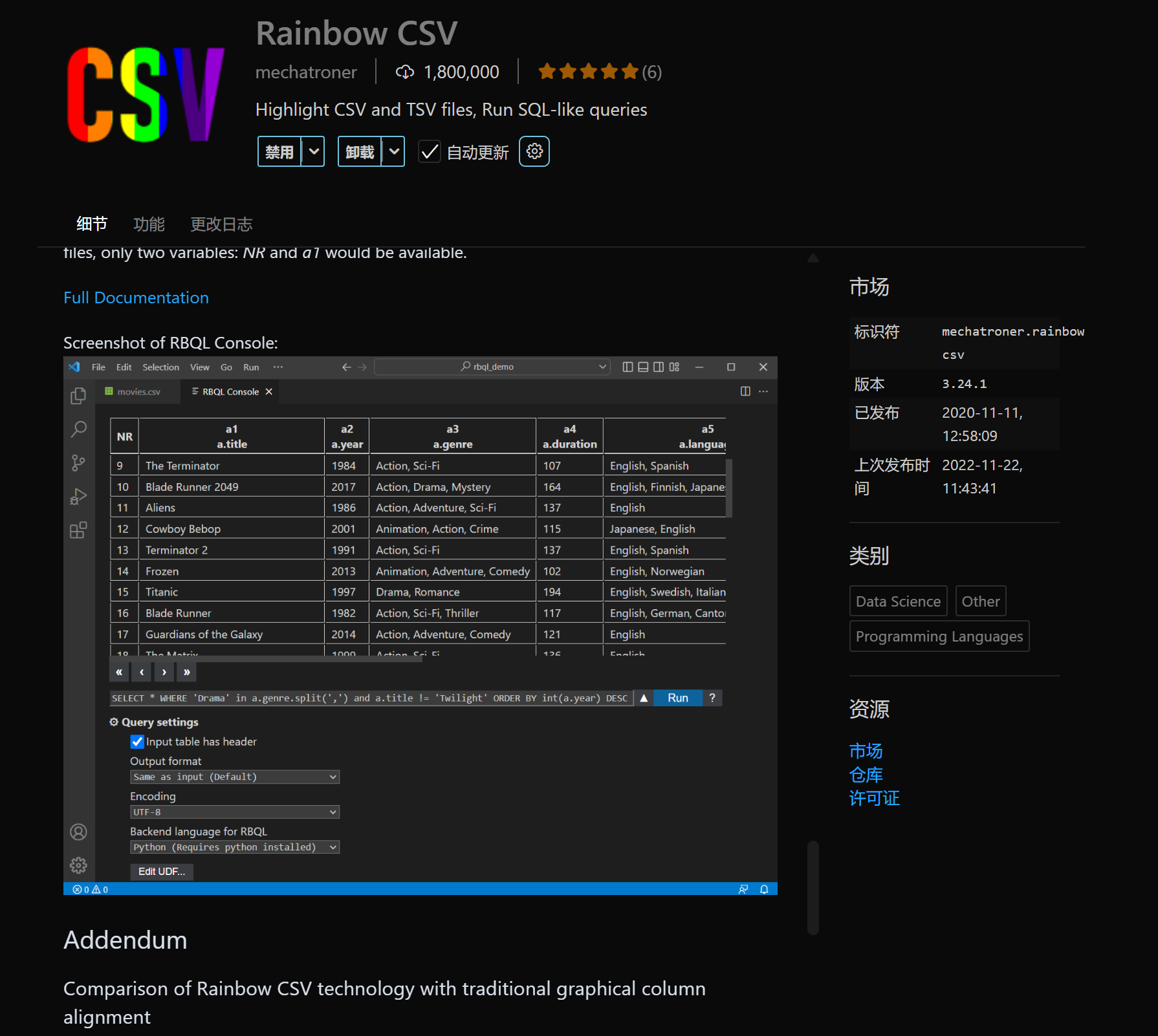Click the Data Science category
1158x1036 pixels.
pos(898,601)
